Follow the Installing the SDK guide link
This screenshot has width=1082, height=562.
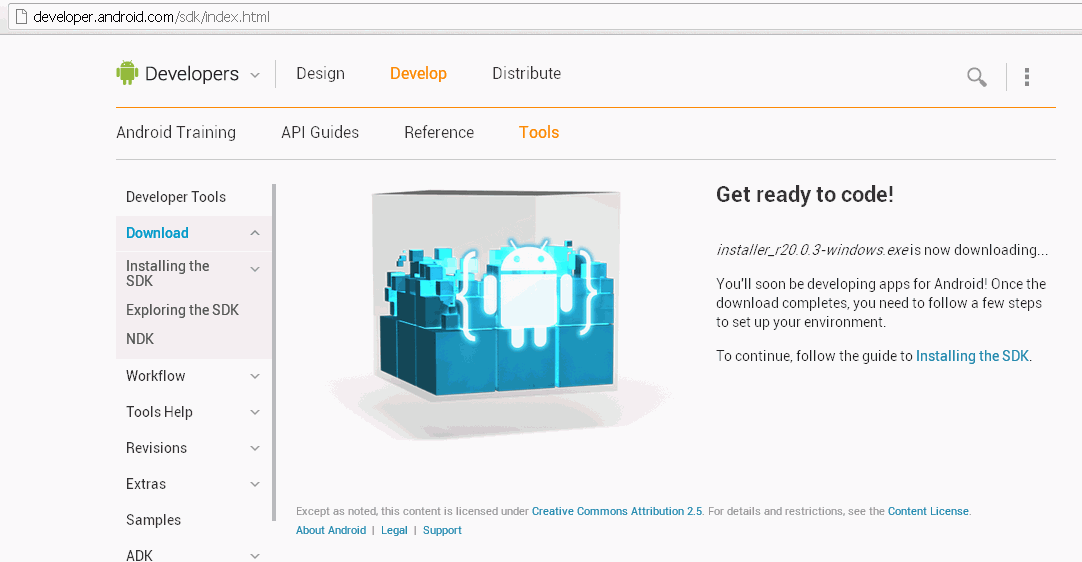[x=972, y=356]
